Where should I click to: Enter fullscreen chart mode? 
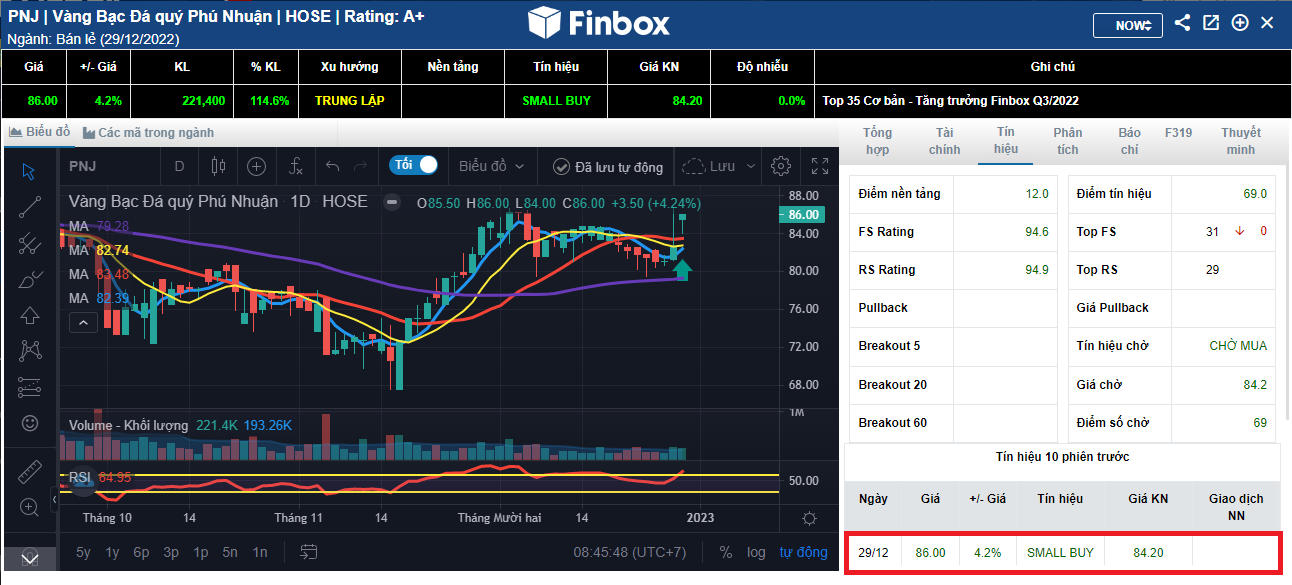pos(820,166)
